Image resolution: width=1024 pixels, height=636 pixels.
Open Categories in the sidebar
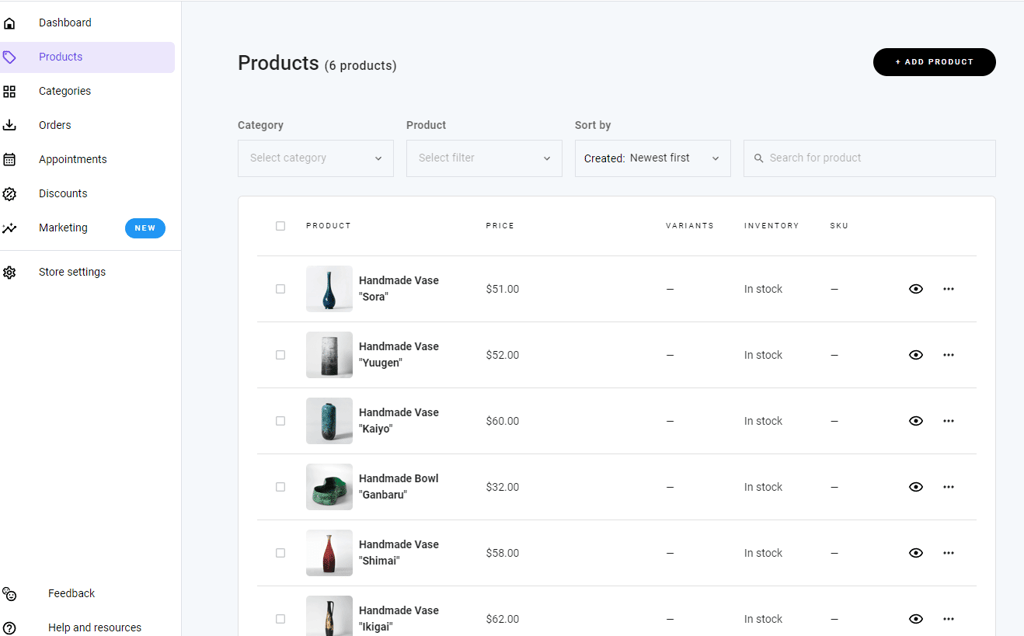tap(65, 91)
